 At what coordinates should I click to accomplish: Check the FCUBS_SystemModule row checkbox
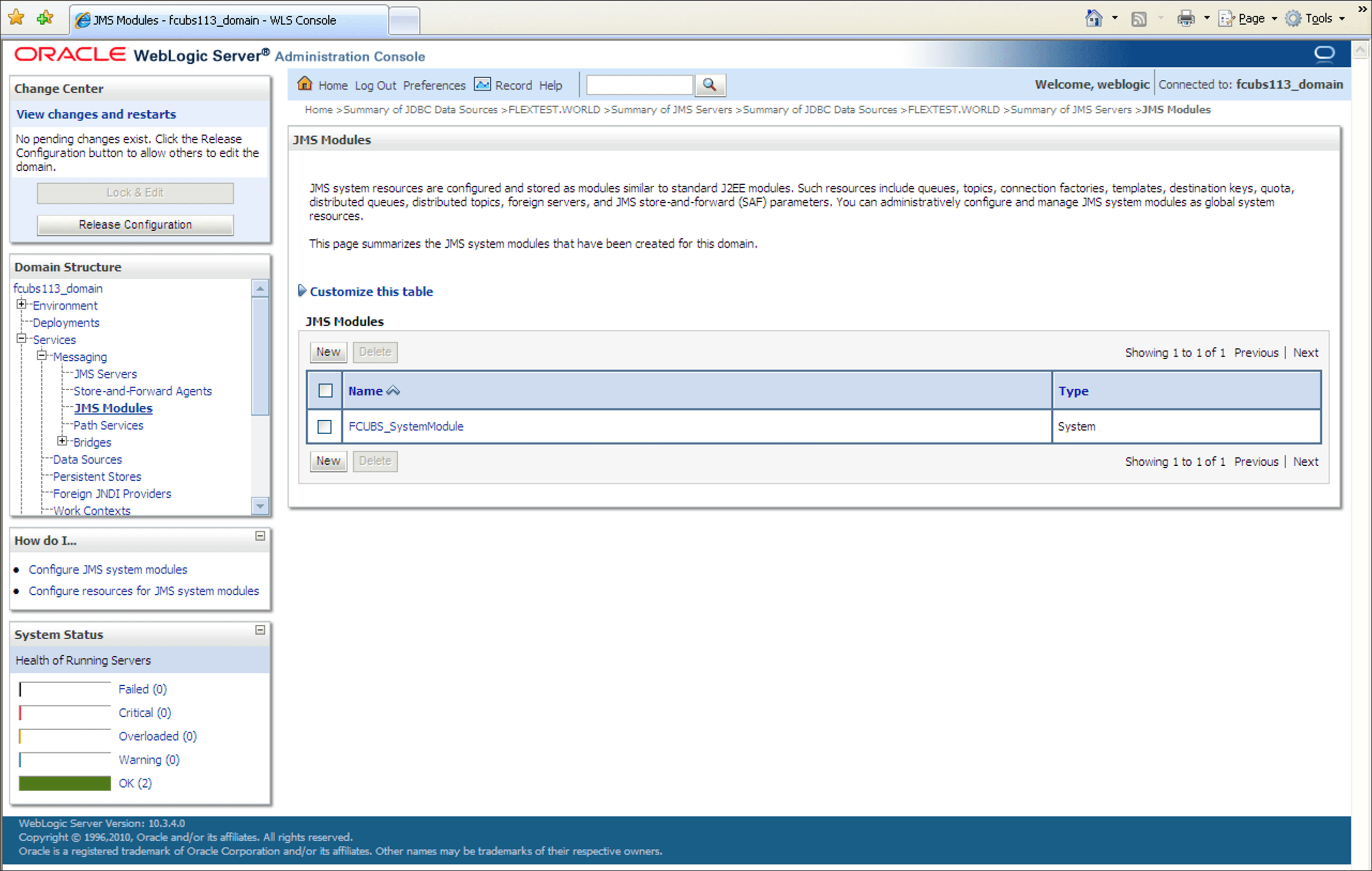click(325, 427)
